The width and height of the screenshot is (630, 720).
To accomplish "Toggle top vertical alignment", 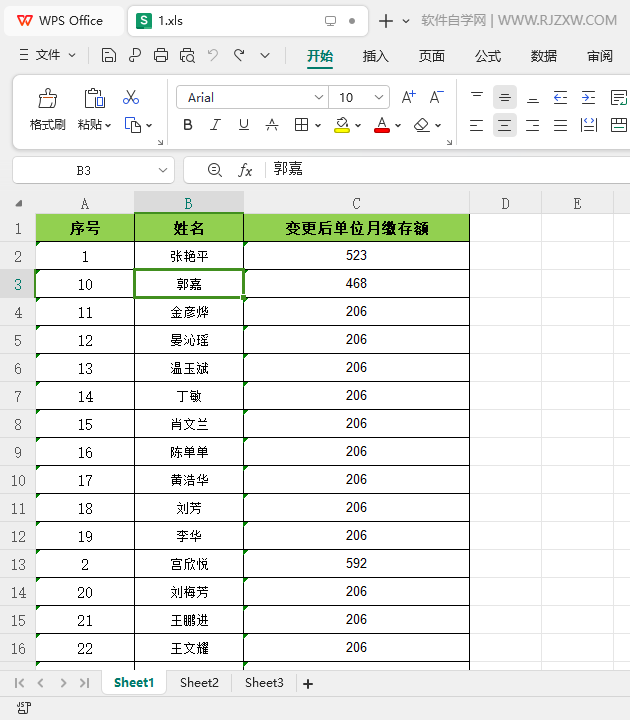I will click(477, 97).
